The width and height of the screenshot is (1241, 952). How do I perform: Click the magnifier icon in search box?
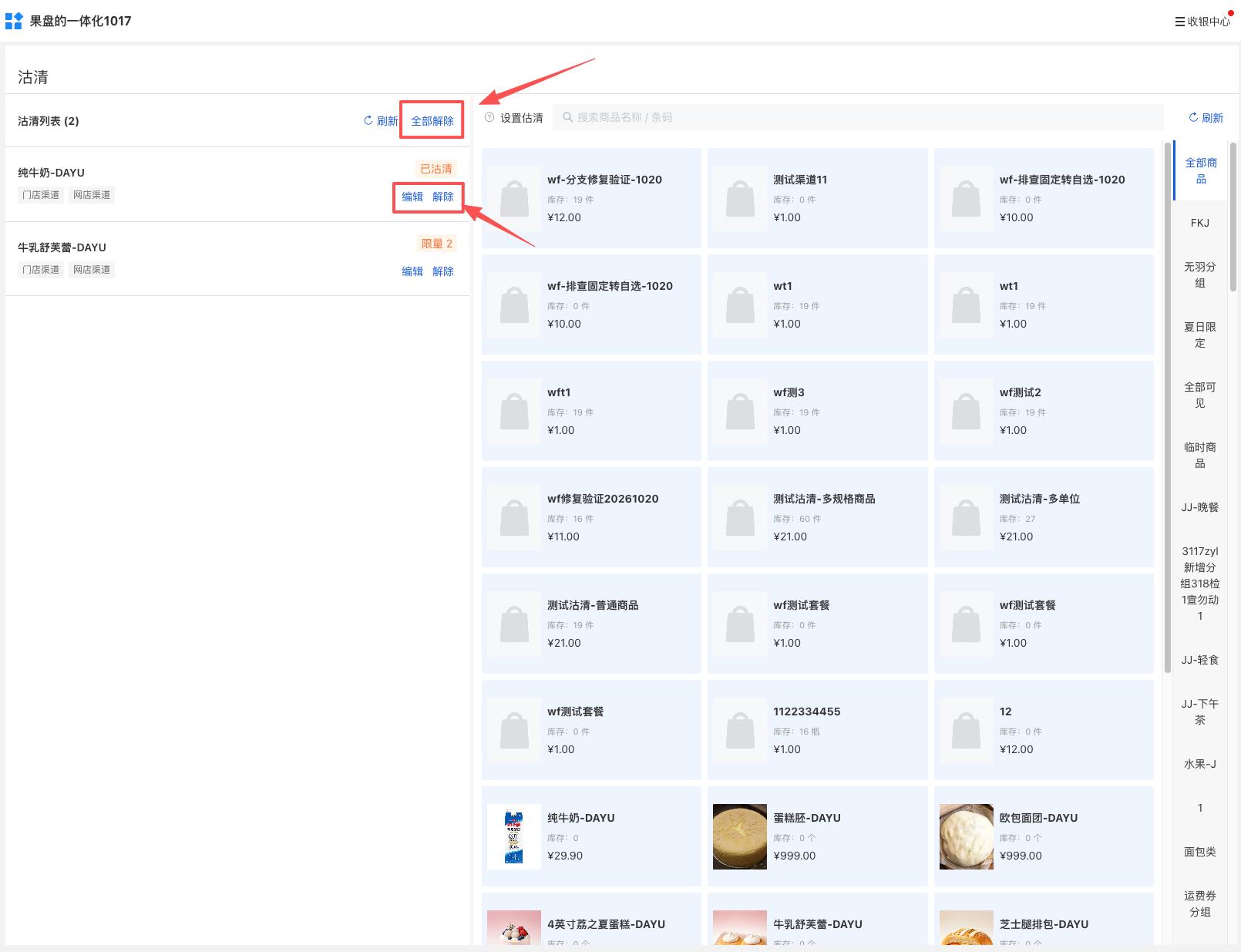(x=567, y=117)
